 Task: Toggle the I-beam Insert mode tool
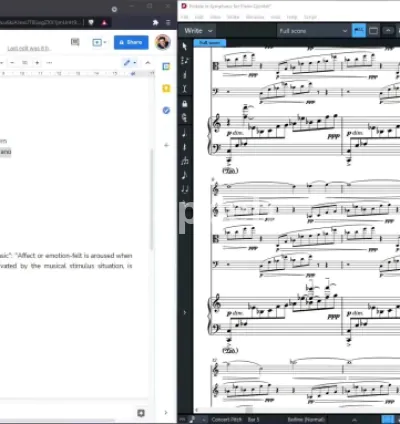point(185,89)
